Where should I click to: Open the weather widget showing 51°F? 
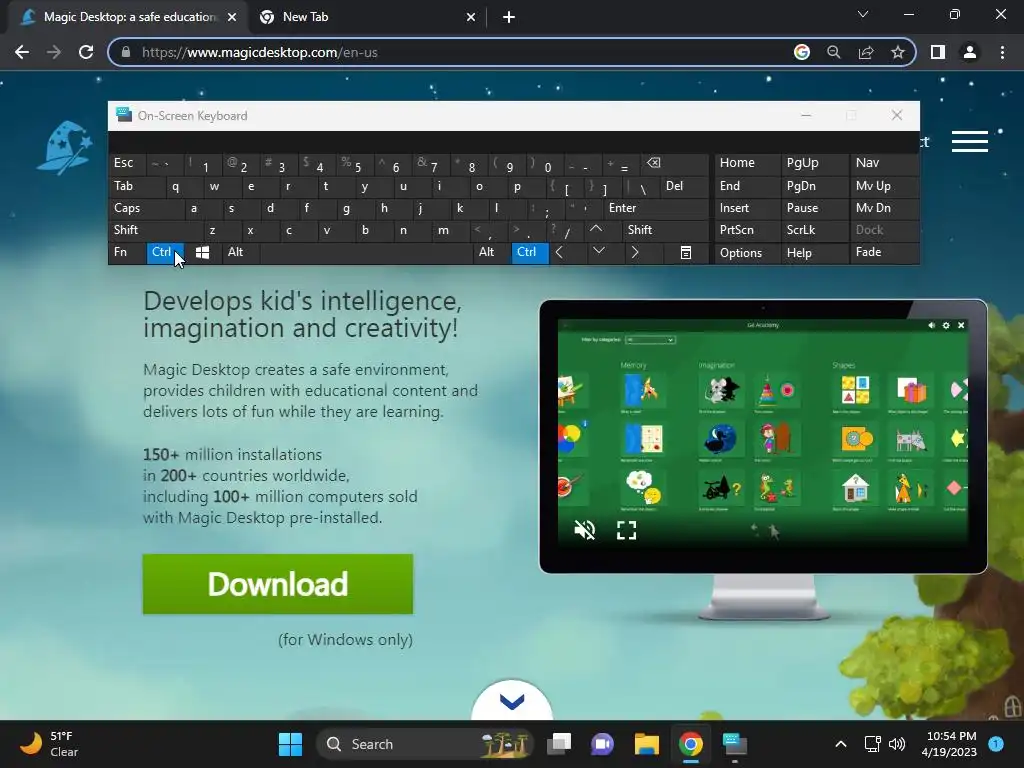coord(49,744)
